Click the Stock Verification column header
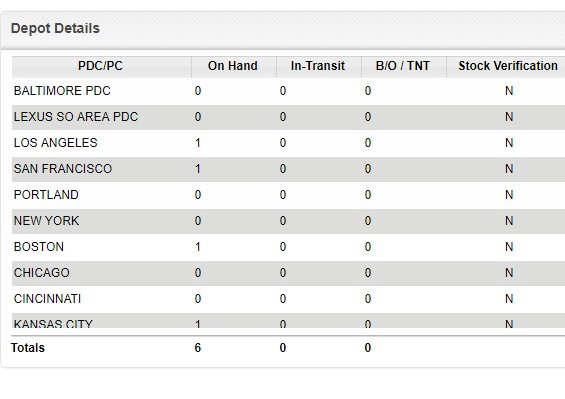Screen dimensions: 565x399 [x=507, y=66]
